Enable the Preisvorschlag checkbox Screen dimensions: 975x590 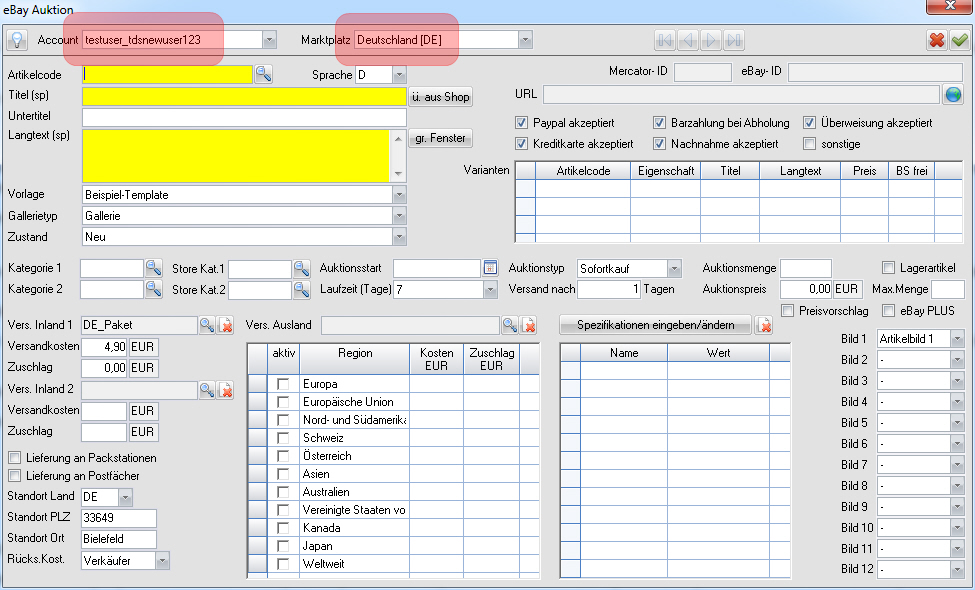[x=787, y=310]
